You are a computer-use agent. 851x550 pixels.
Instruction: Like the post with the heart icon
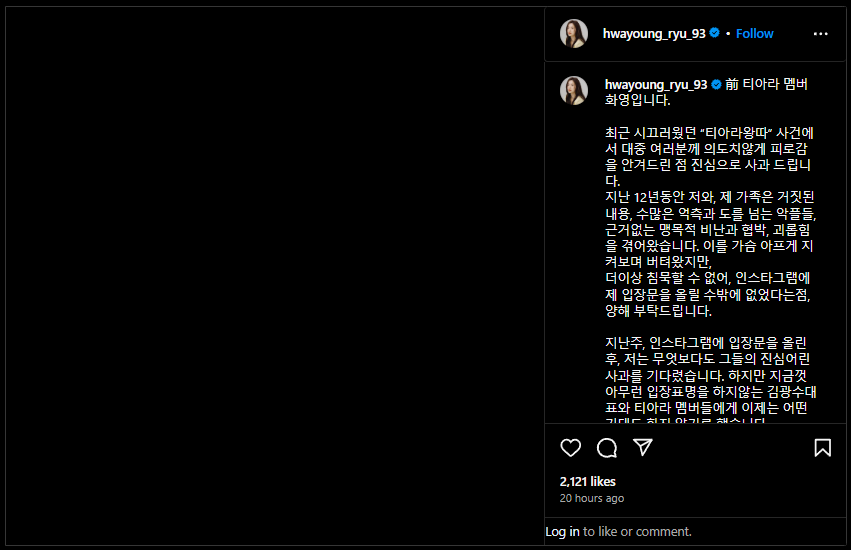pyautogui.click(x=570, y=448)
